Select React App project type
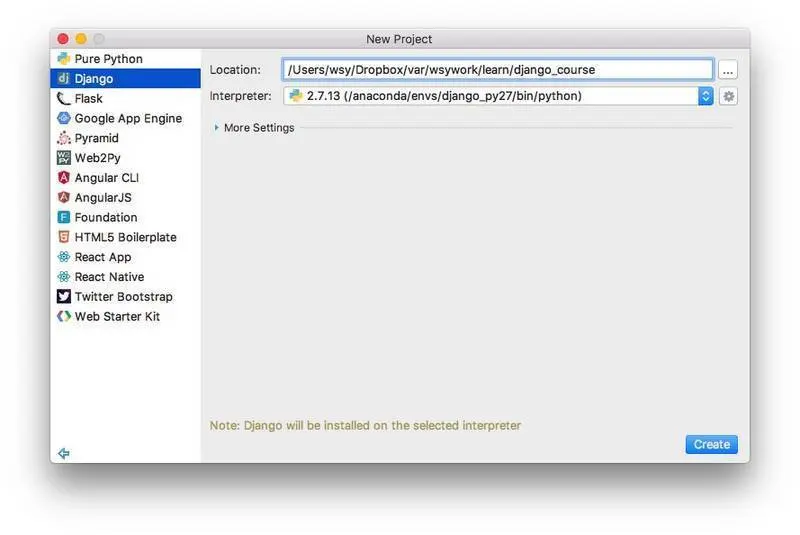This screenshot has height=535, width=800. pyautogui.click(x=126, y=257)
